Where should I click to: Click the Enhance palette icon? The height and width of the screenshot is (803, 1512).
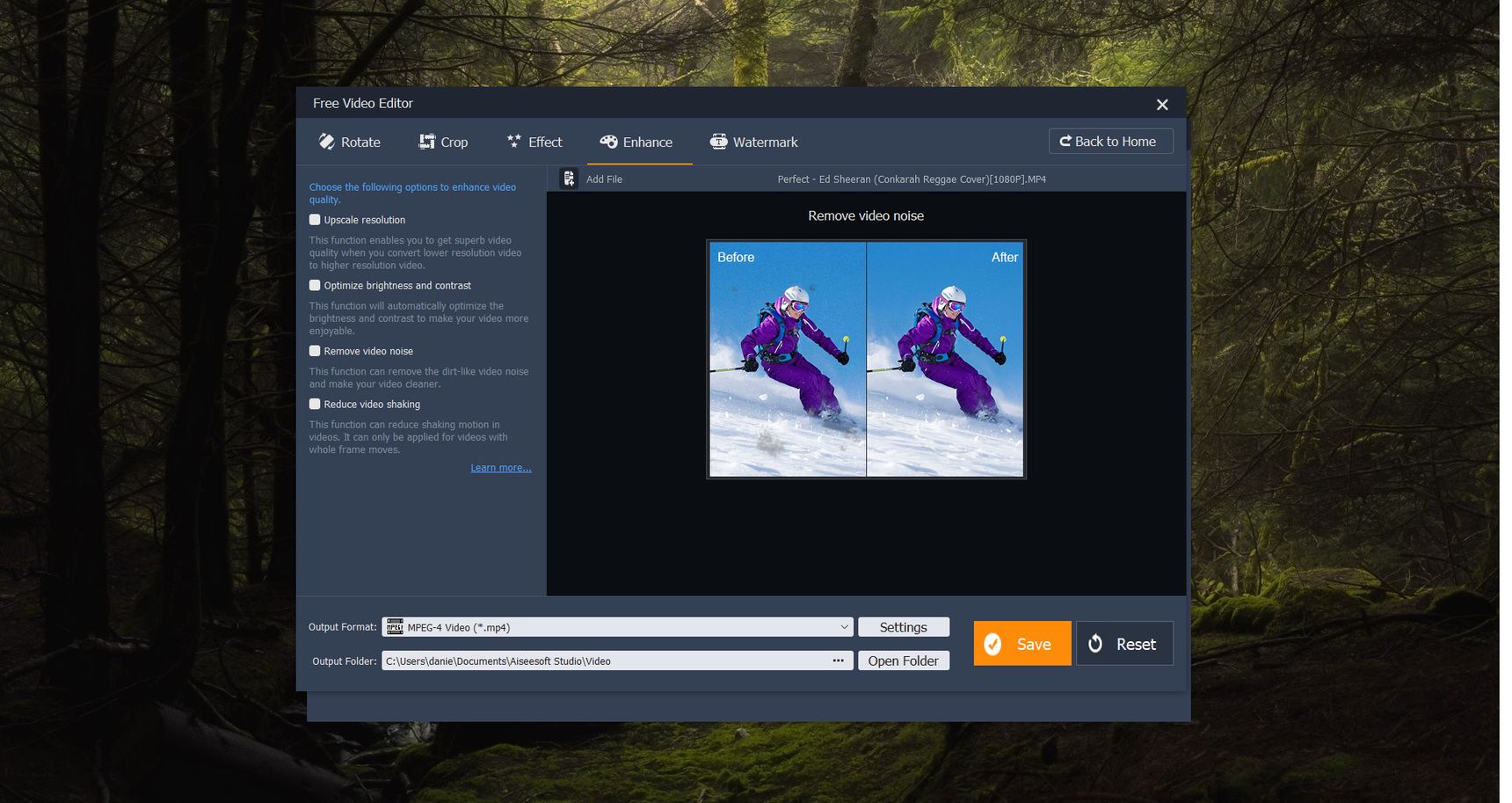click(608, 142)
